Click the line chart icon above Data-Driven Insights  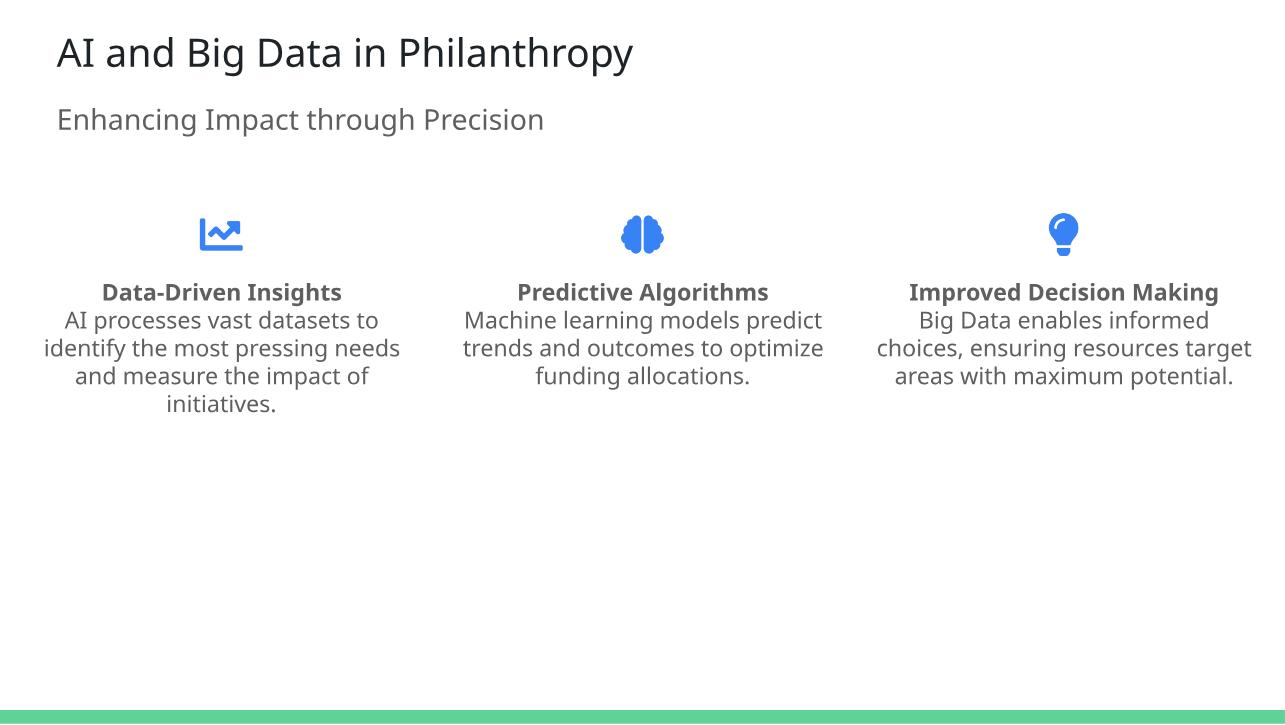(221, 235)
